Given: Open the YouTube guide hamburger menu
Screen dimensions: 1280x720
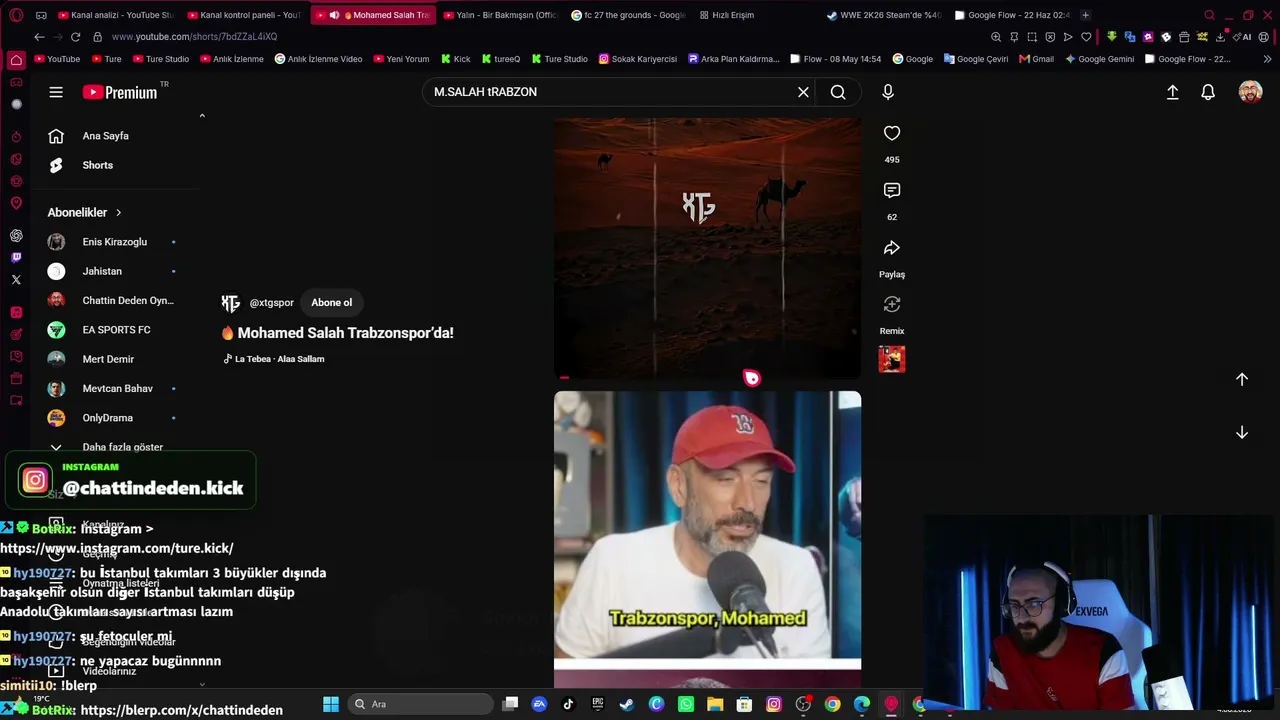Looking at the screenshot, I should click(56, 92).
